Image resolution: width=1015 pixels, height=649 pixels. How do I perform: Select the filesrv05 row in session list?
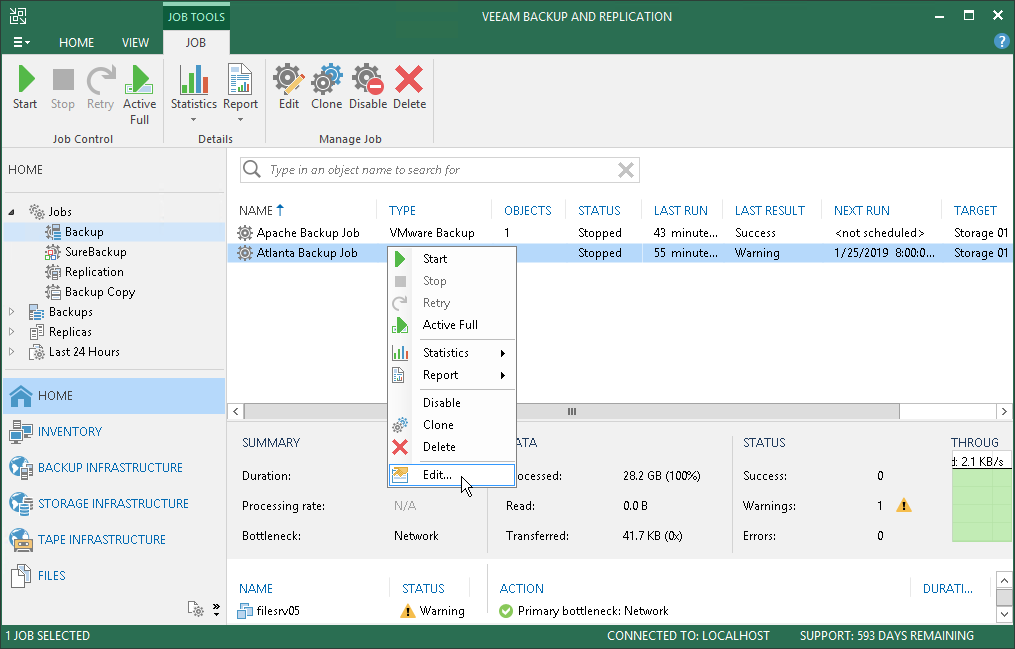[x=356, y=611]
